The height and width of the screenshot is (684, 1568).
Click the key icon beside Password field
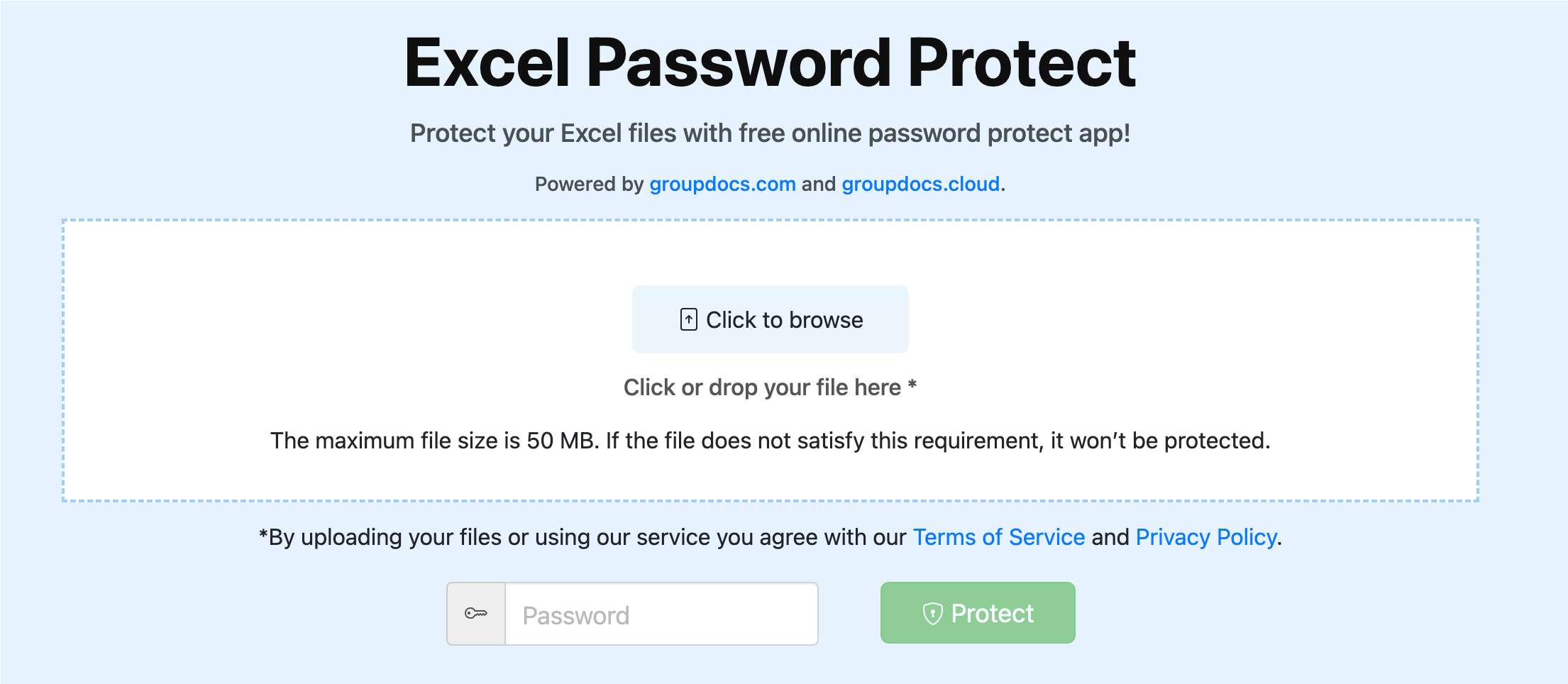476,614
